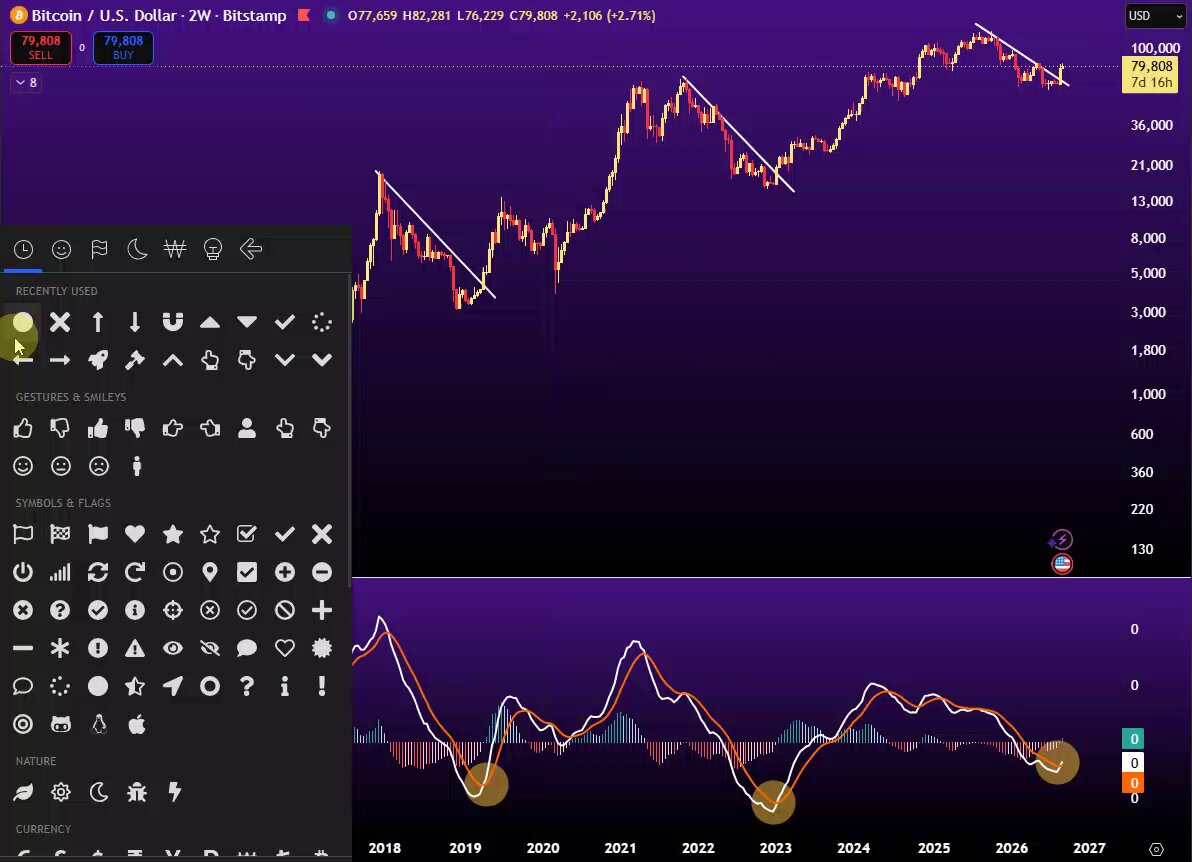
Task: Choose the apple logo icon
Action: pyautogui.click(x=137, y=724)
